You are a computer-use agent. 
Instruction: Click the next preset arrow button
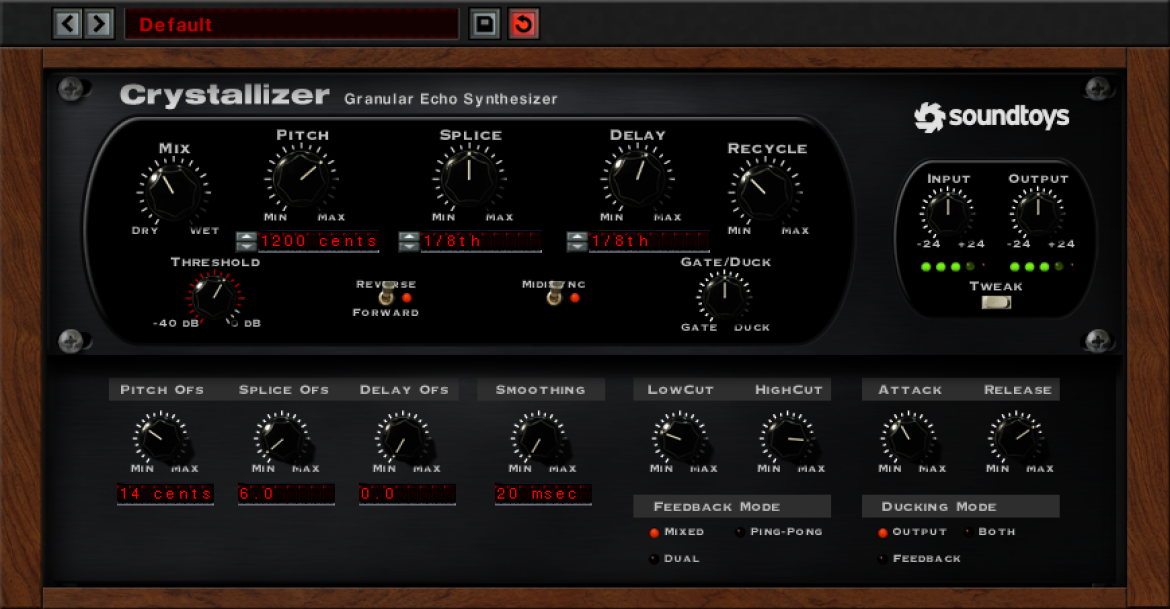[98, 24]
